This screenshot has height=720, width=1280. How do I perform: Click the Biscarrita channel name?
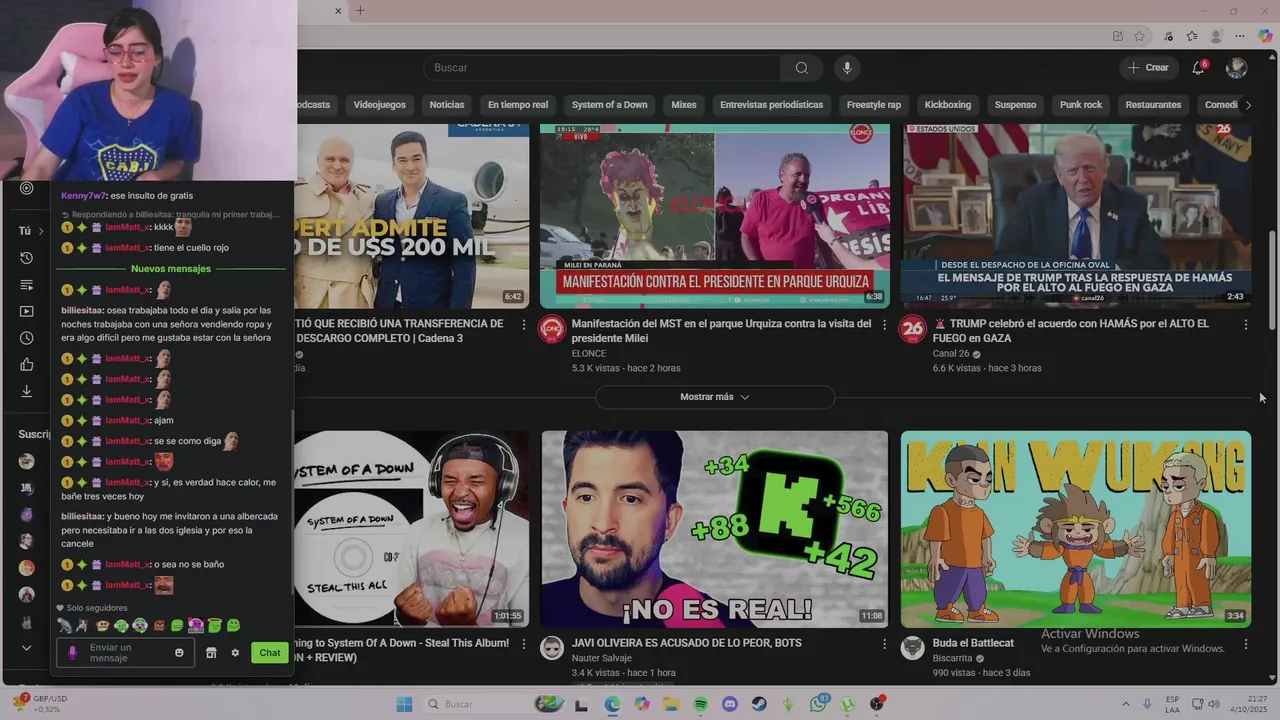tap(952, 658)
